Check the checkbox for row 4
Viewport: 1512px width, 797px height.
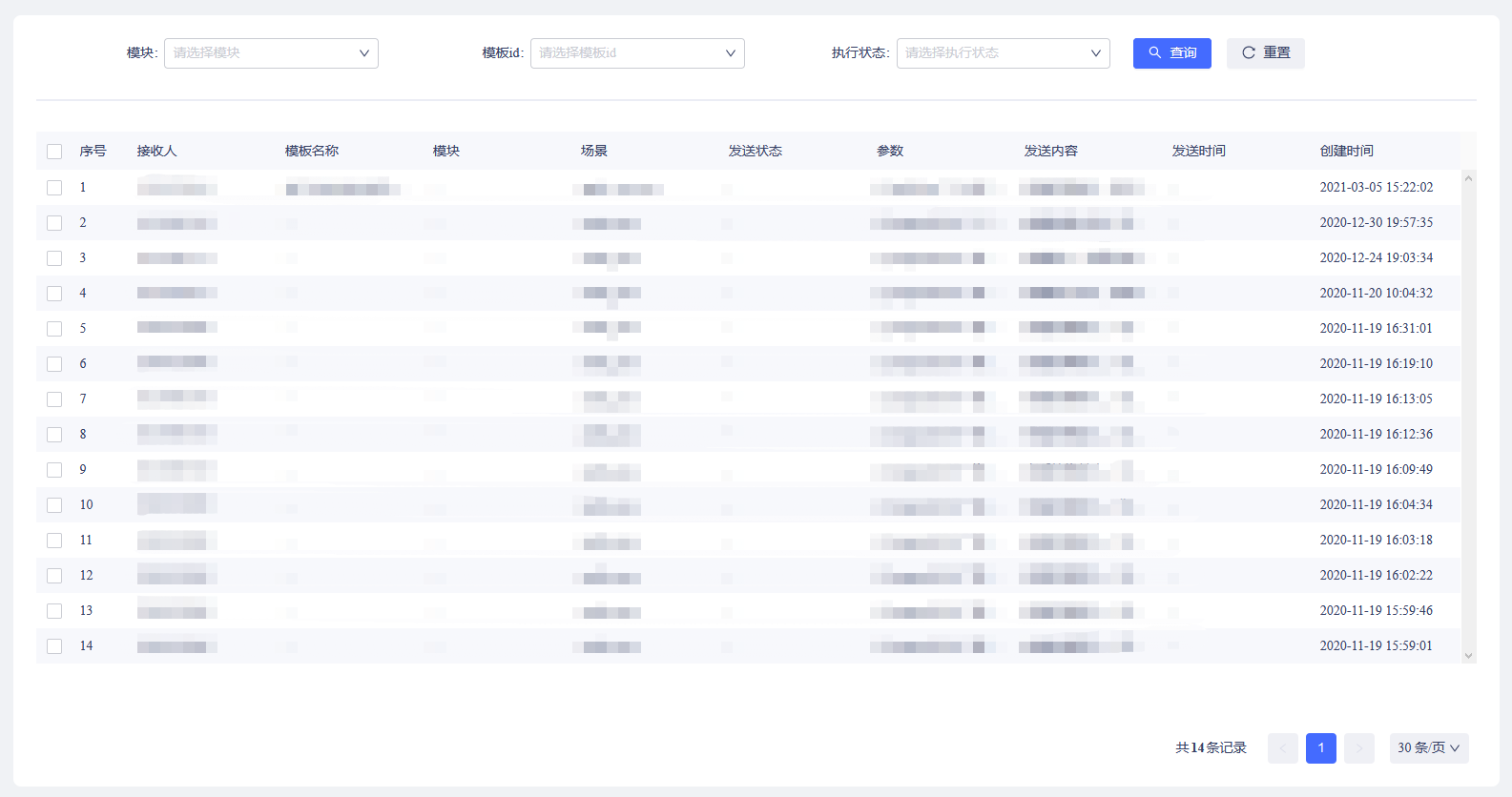54,294
